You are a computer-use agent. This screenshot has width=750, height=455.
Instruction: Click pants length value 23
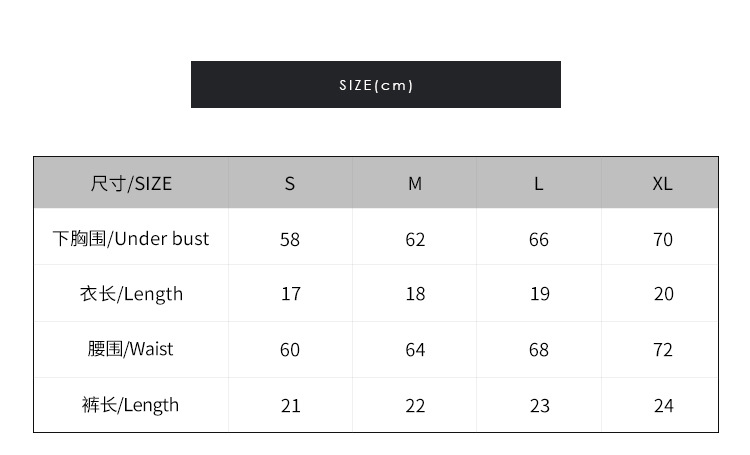point(539,405)
